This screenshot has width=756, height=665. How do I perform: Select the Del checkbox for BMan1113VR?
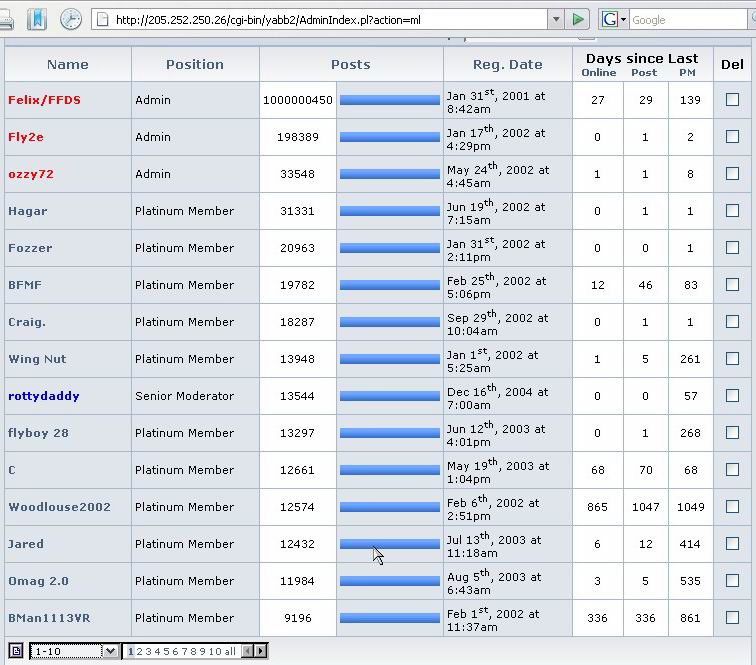click(x=732, y=618)
